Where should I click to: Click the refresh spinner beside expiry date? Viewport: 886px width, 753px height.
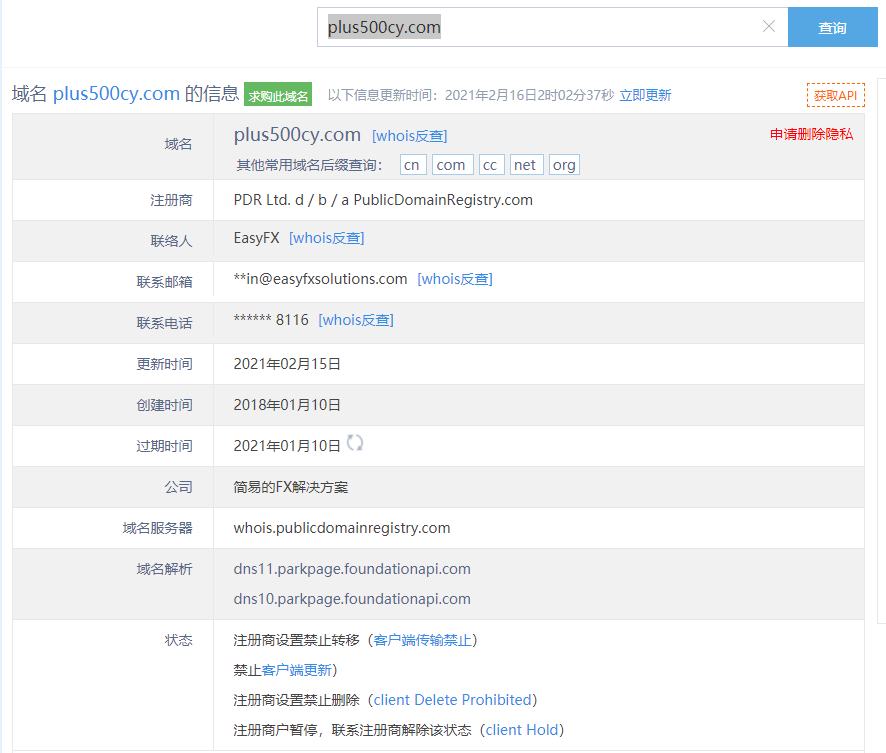click(x=355, y=443)
